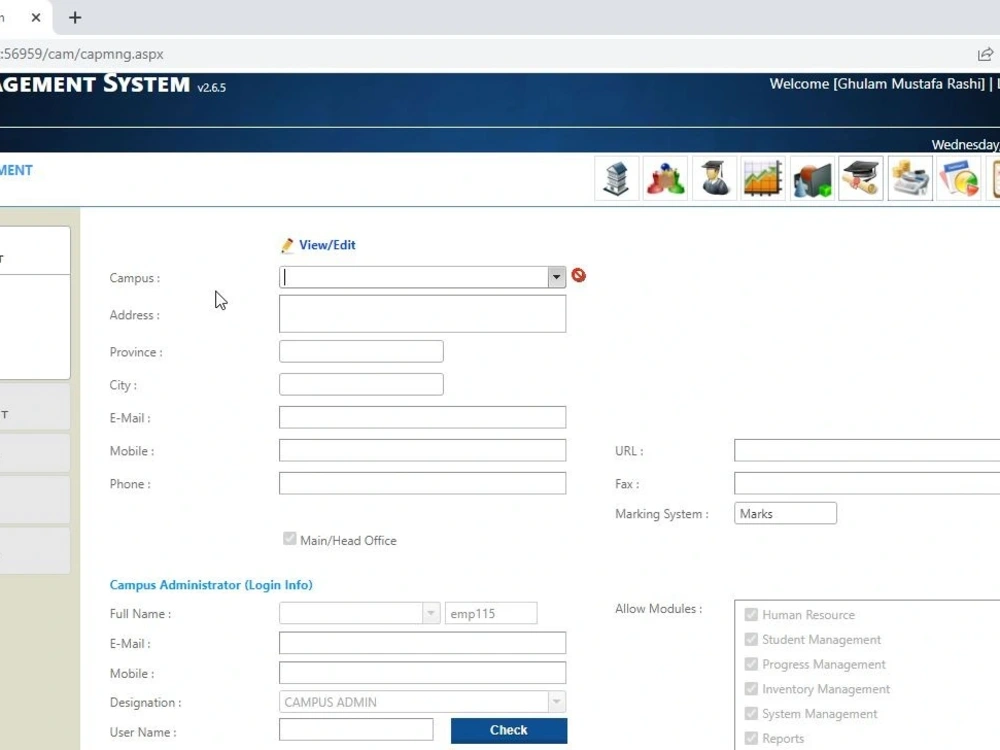Click the Fax input field
This screenshot has width=1000, height=750.
867,483
